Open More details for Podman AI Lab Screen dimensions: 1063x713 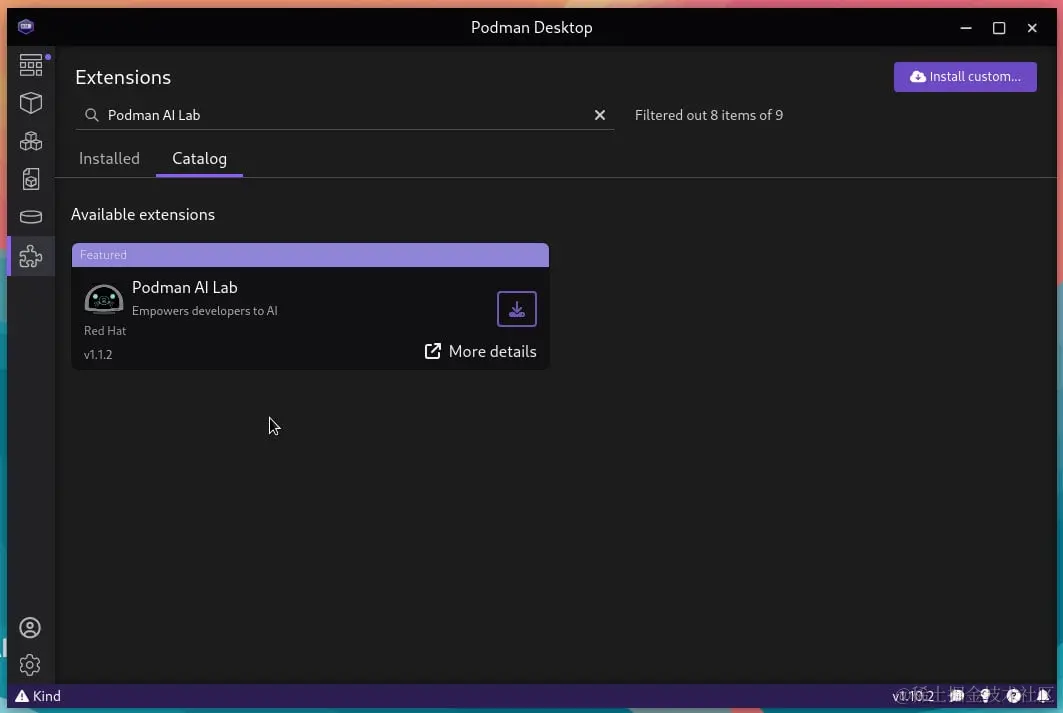pos(480,351)
